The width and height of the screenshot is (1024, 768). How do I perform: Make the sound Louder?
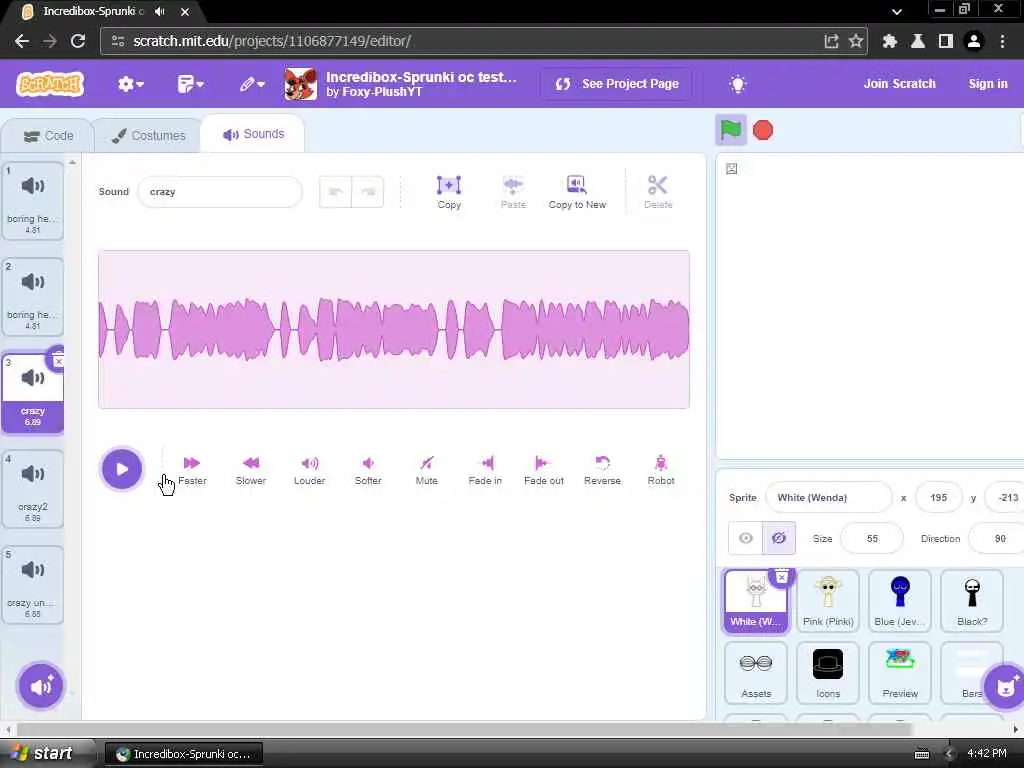(310, 470)
